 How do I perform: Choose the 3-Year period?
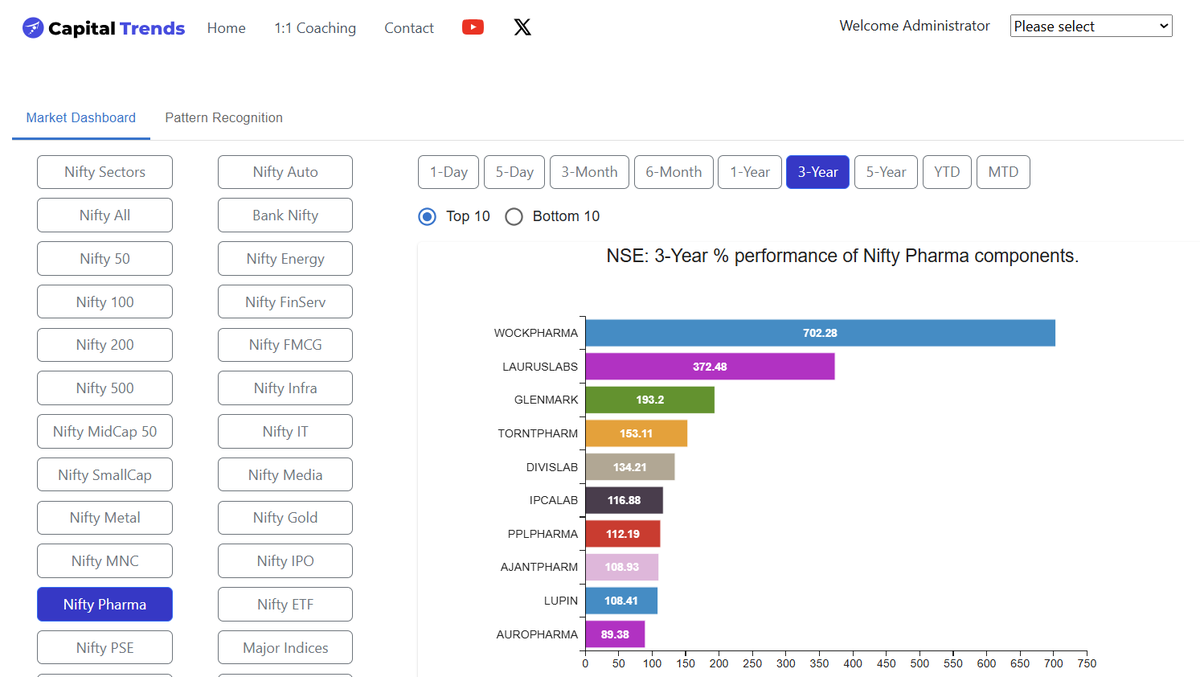(818, 172)
